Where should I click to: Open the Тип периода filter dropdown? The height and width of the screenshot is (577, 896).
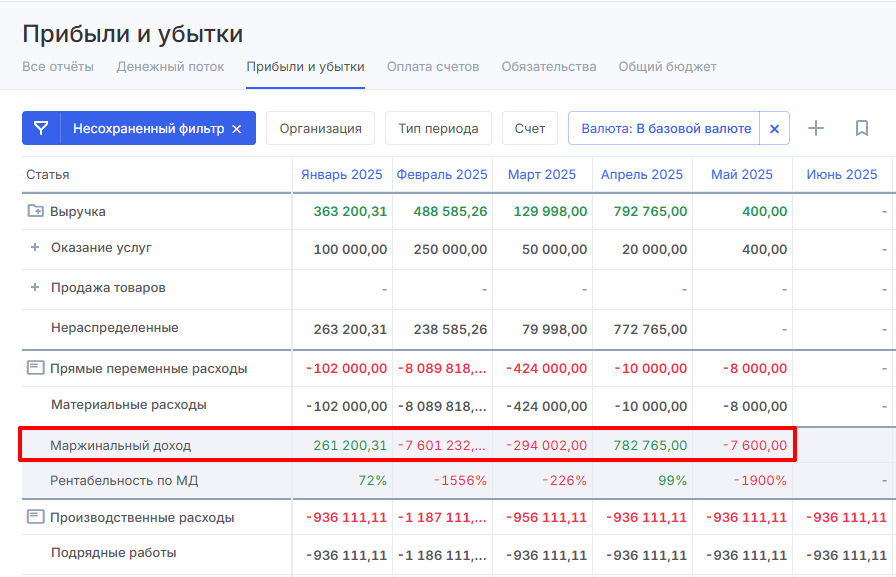(x=438, y=128)
